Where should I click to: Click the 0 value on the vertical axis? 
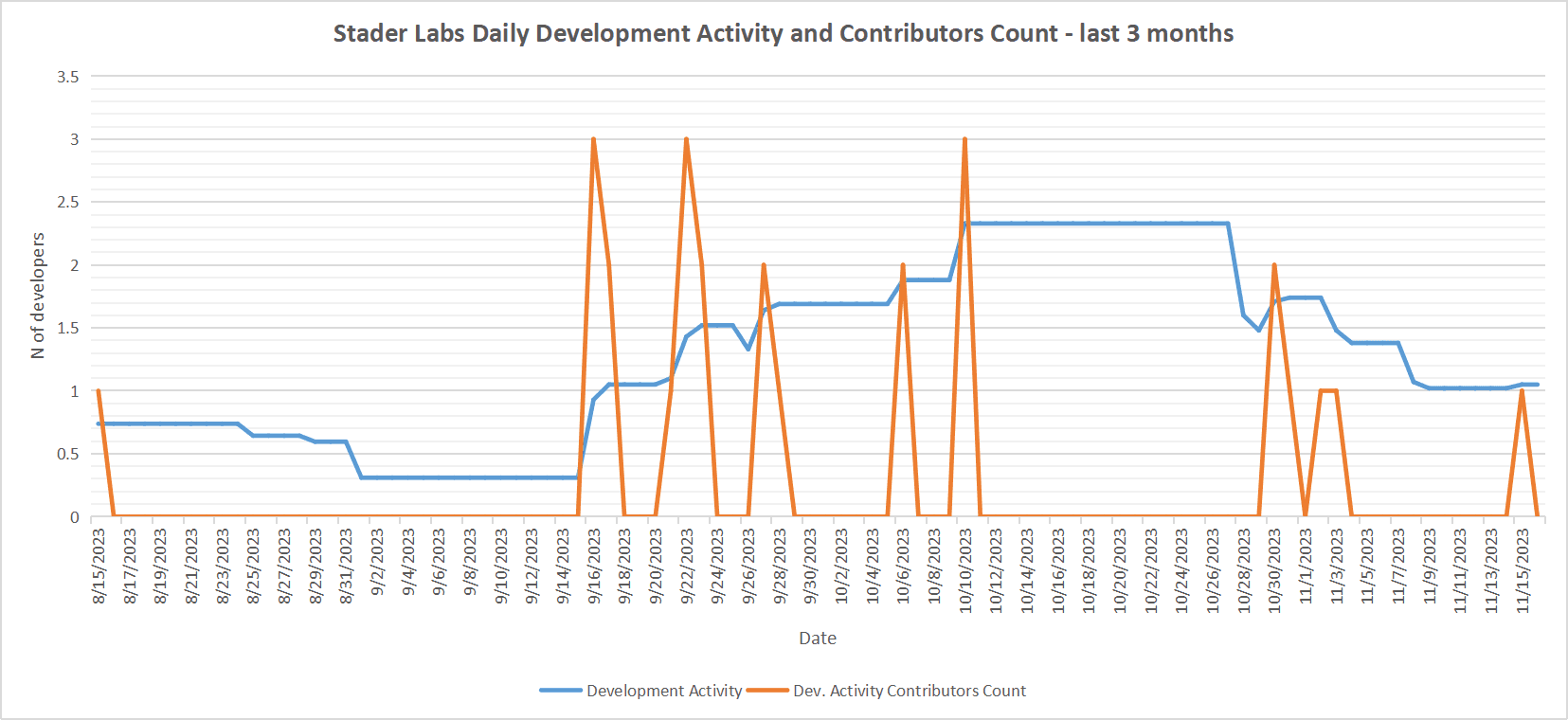74,517
